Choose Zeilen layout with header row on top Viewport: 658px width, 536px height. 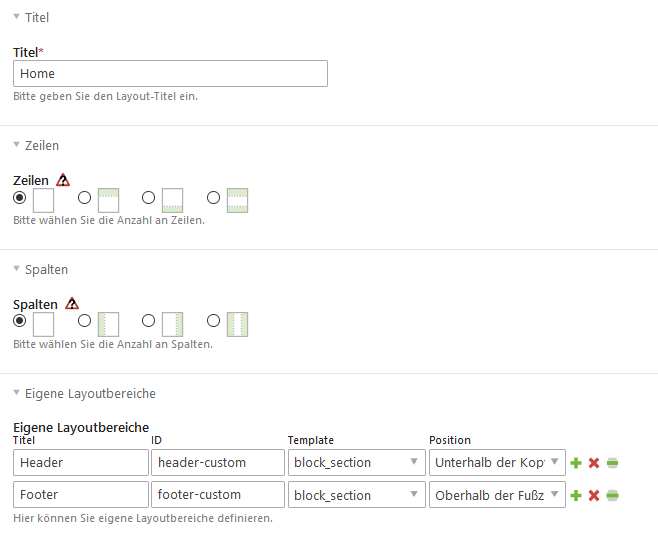pos(85,198)
